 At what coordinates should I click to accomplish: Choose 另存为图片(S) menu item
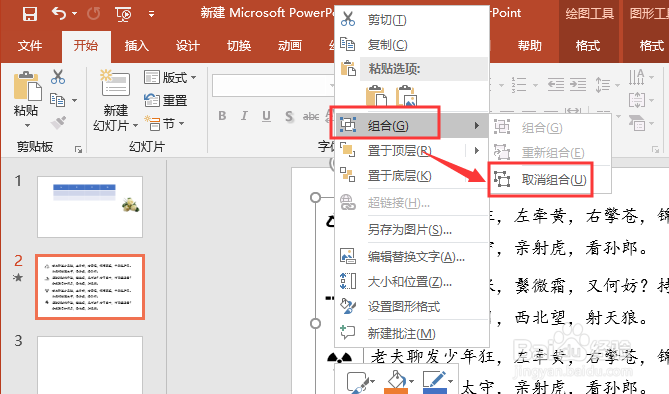[x=411, y=230]
